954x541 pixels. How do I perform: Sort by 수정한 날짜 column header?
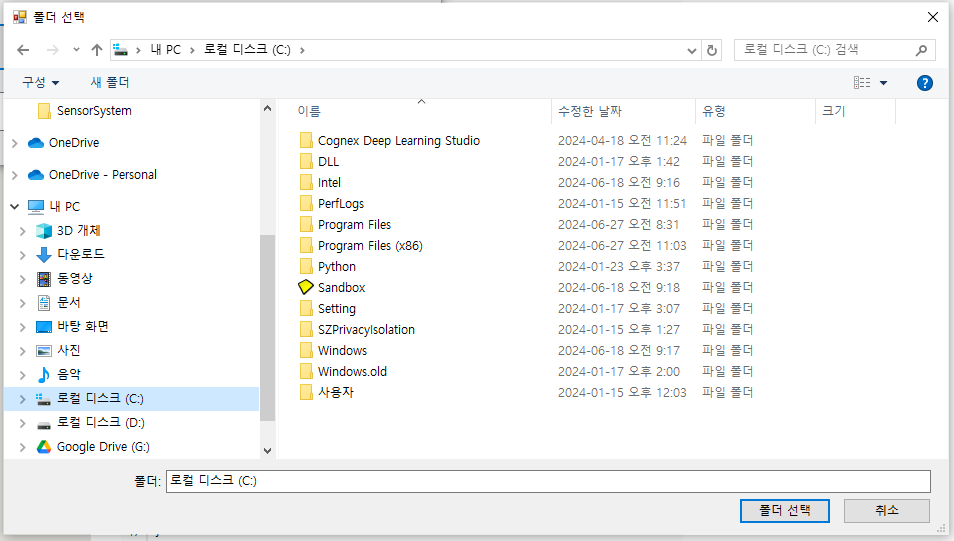click(590, 111)
